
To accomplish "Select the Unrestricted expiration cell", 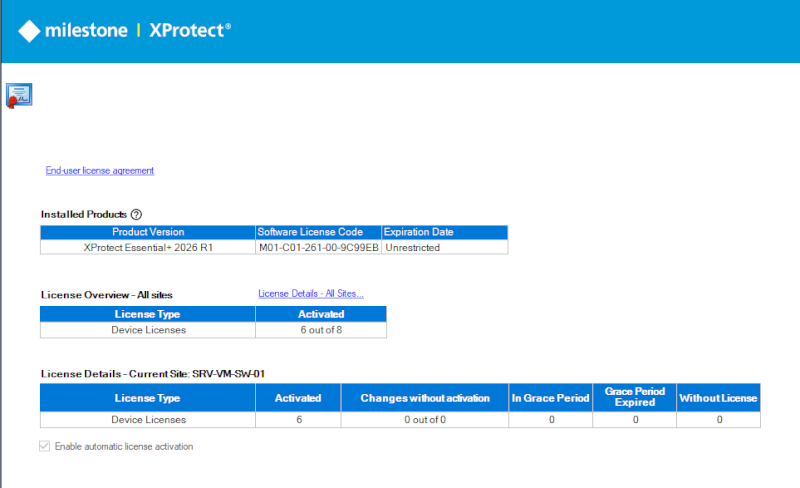I will (x=444, y=248).
